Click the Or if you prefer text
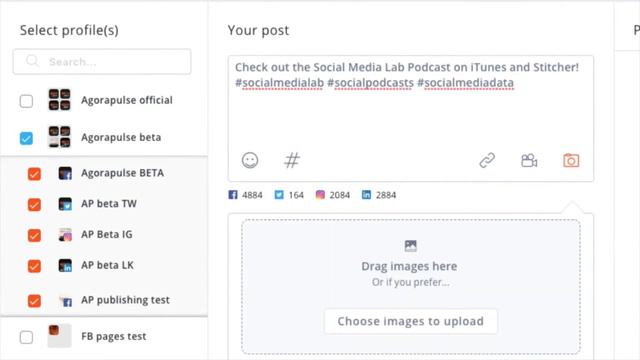 (x=411, y=282)
